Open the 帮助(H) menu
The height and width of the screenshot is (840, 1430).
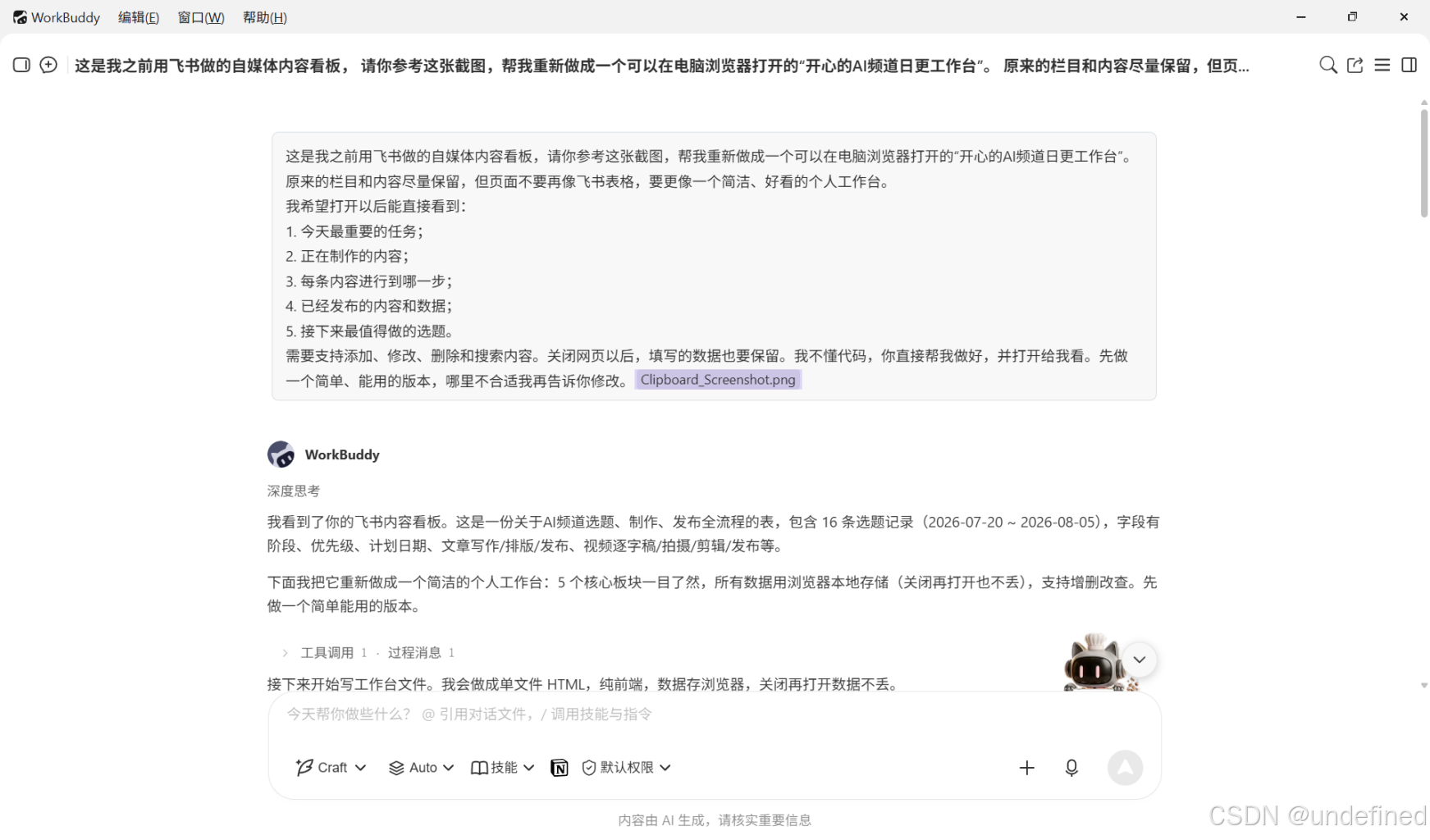(x=265, y=17)
